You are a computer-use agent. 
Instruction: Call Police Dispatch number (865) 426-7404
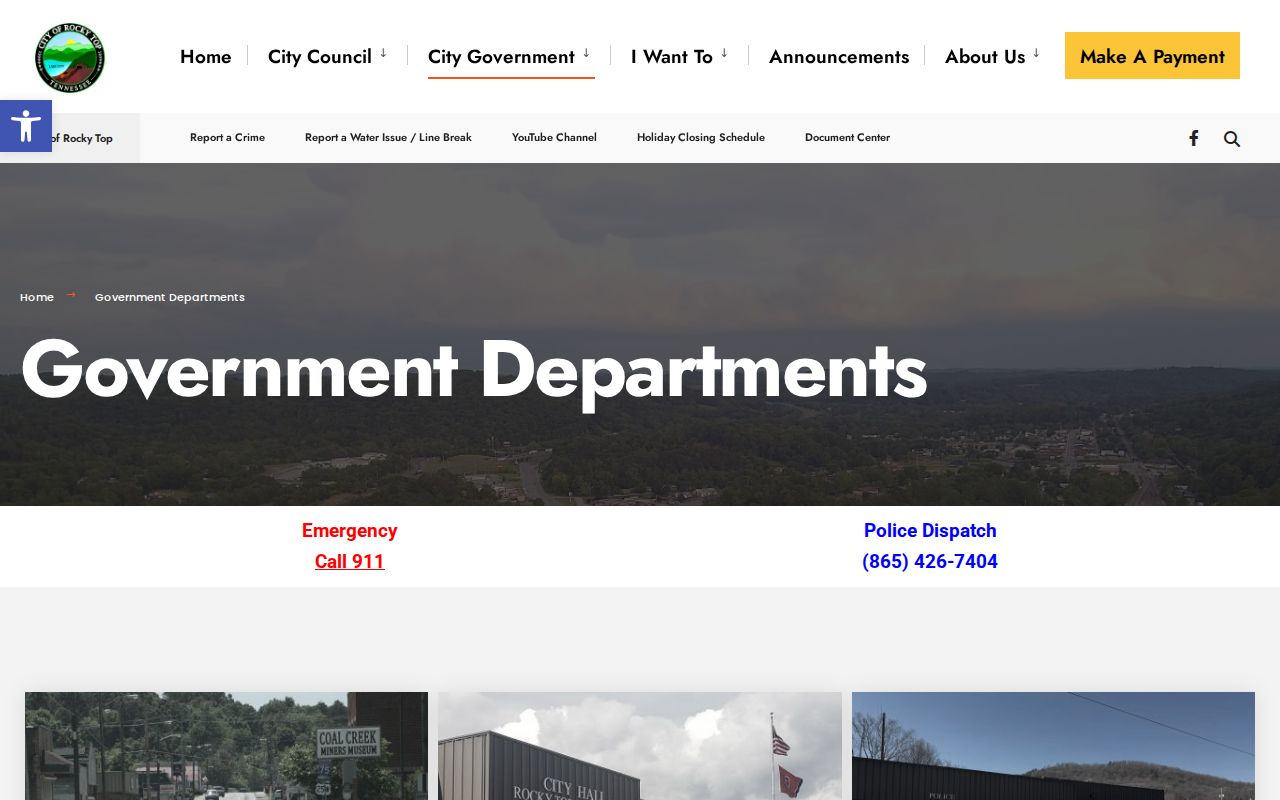pyautogui.click(x=930, y=562)
